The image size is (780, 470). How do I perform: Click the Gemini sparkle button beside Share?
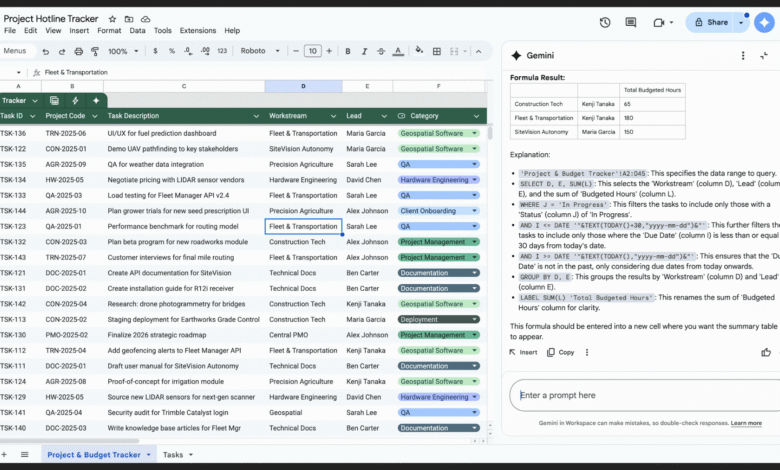765,22
